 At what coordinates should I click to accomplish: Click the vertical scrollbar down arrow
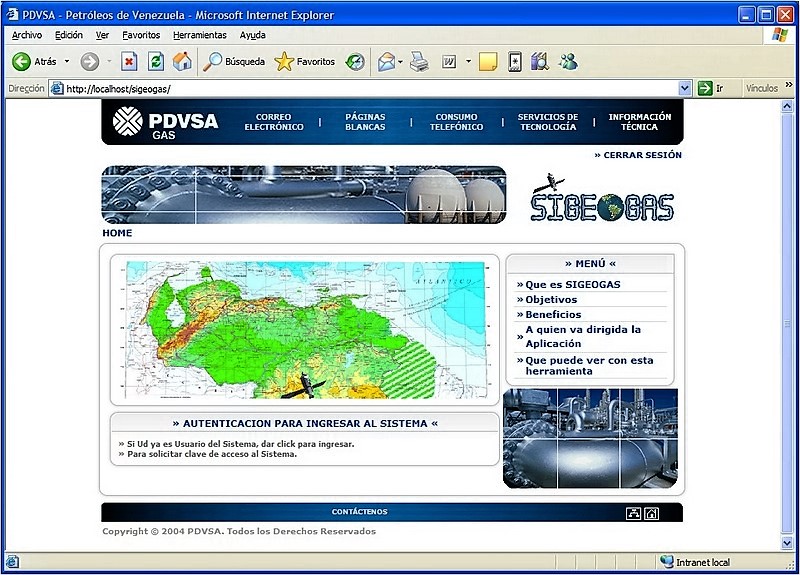(x=787, y=543)
